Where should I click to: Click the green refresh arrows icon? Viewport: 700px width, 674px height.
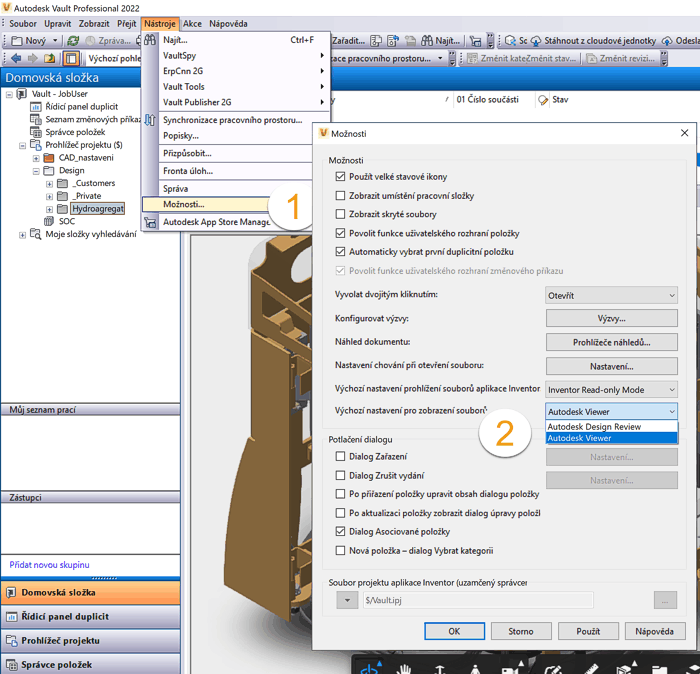click(x=73, y=41)
